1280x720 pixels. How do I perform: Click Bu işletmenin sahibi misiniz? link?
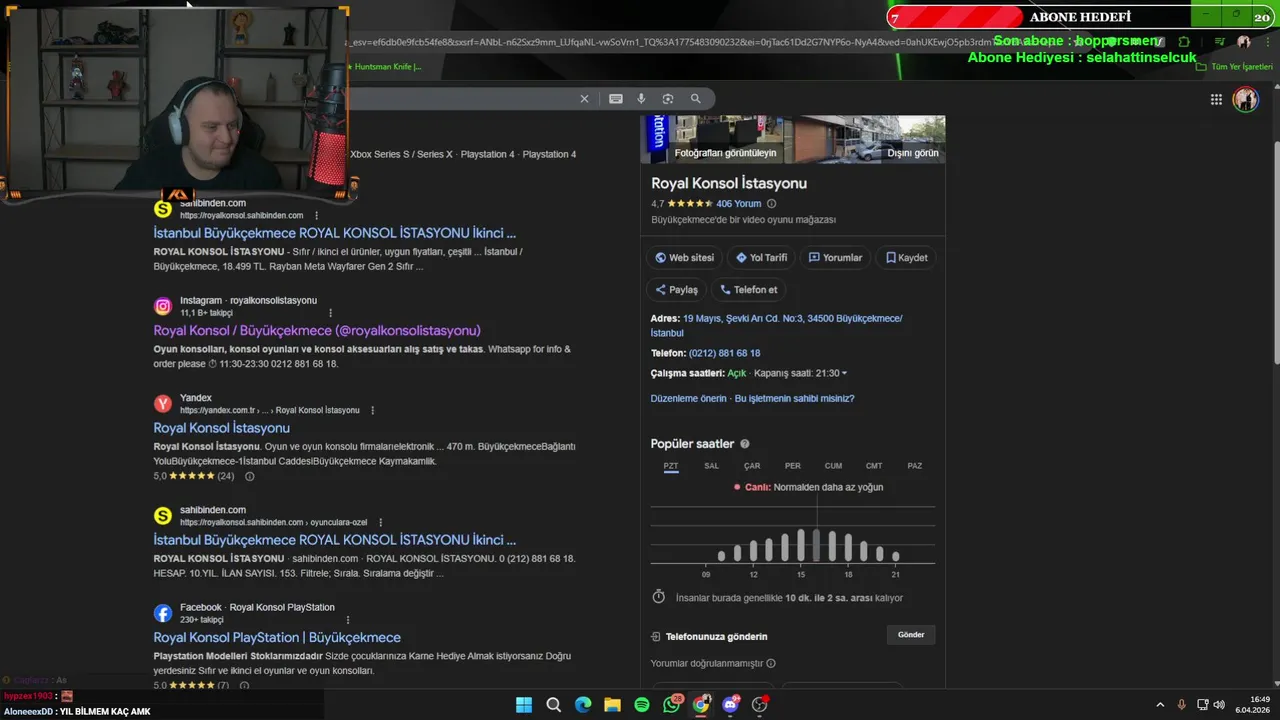pos(794,399)
